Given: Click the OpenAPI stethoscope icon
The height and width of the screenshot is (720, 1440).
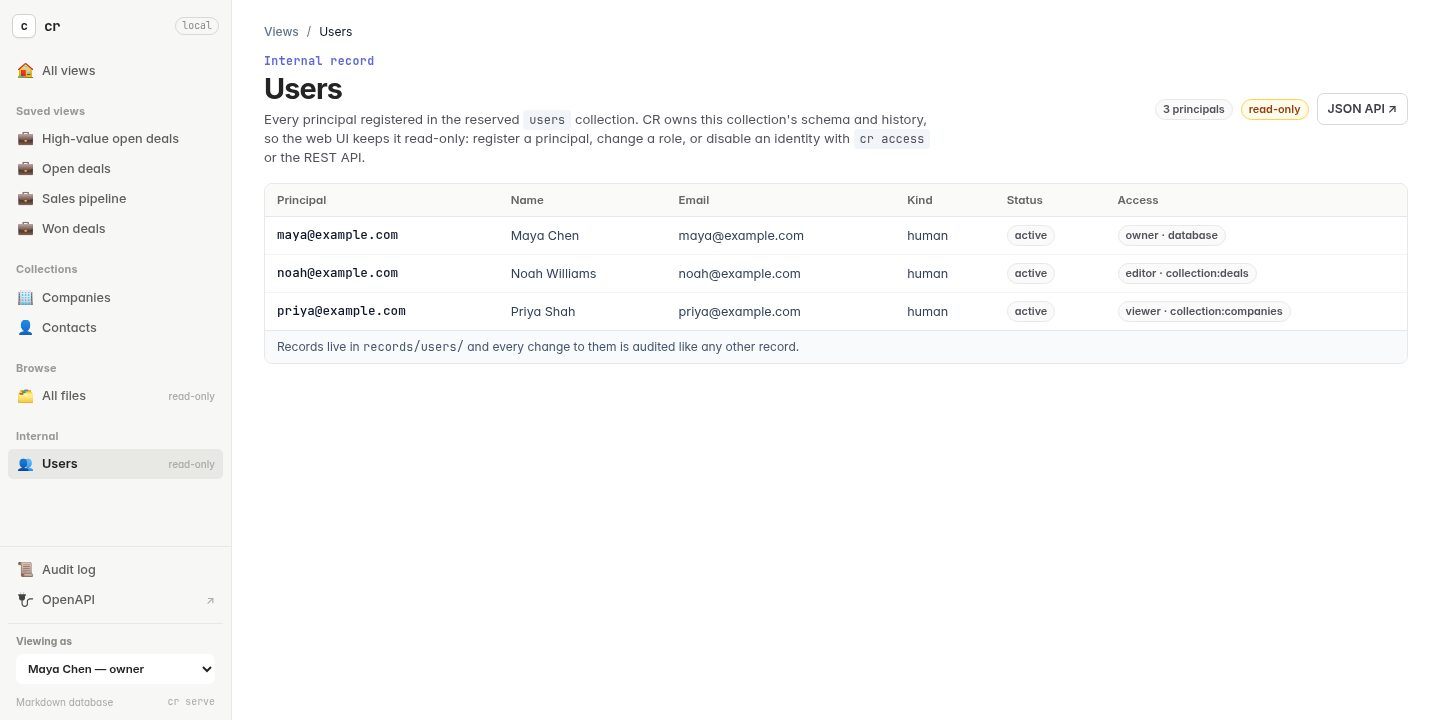Looking at the screenshot, I should [25, 600].
